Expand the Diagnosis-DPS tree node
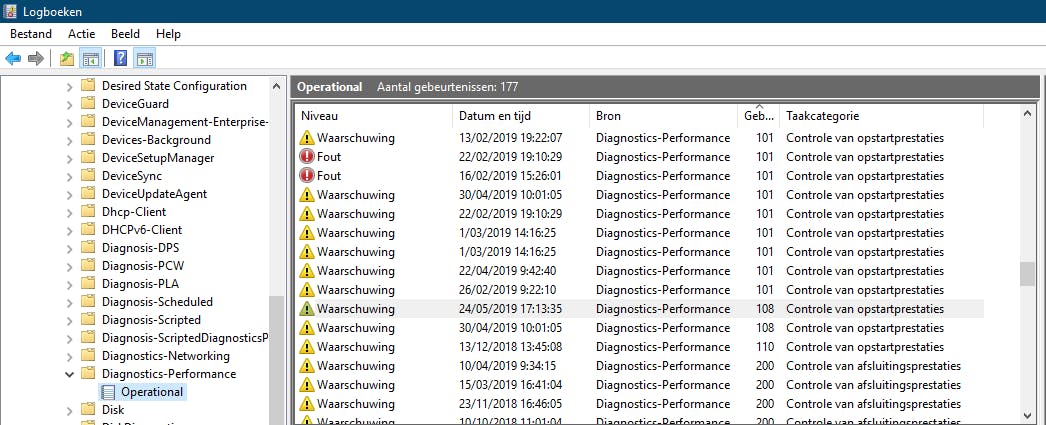The width and height of the screenshot is (1046, 425). pos(69,248)
